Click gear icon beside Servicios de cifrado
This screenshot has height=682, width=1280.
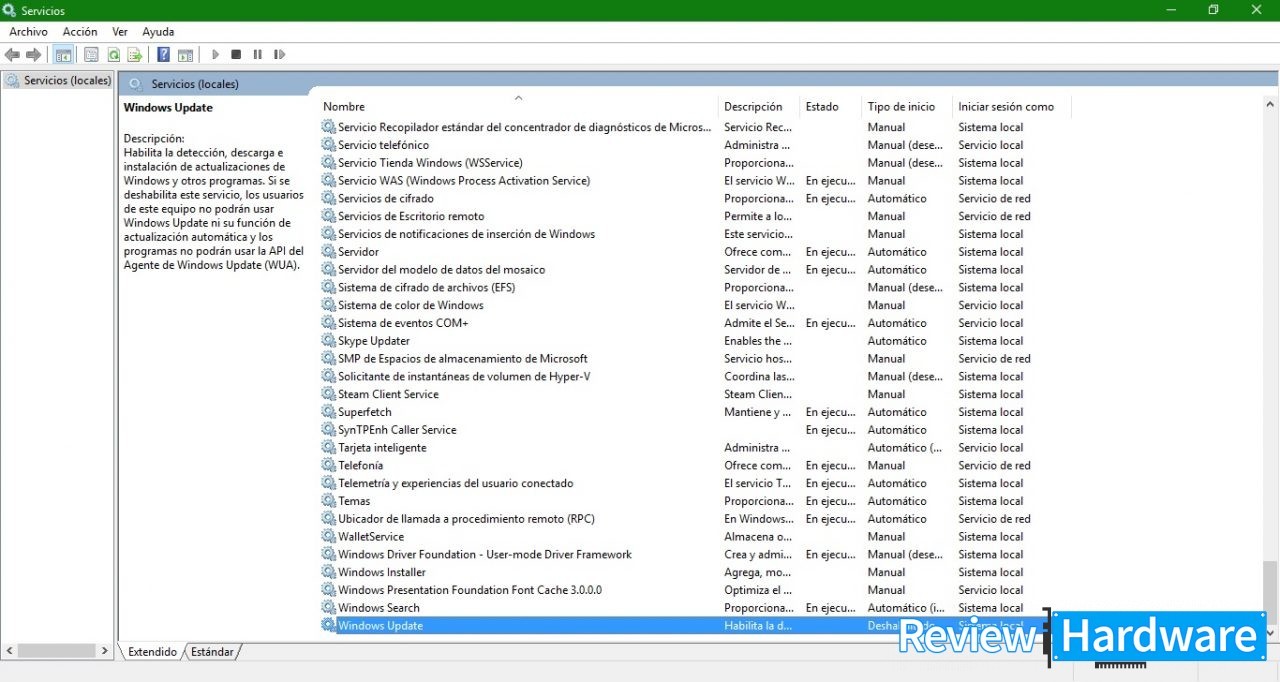click(x=329, y=198)
